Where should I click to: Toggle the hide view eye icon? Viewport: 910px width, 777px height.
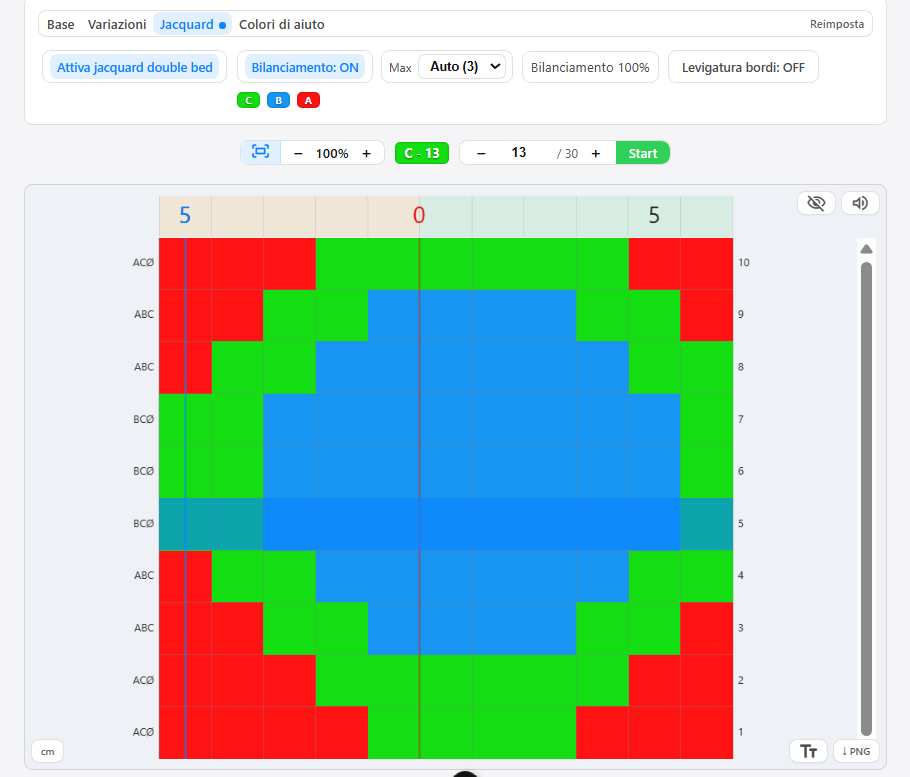tap(816, 203)
